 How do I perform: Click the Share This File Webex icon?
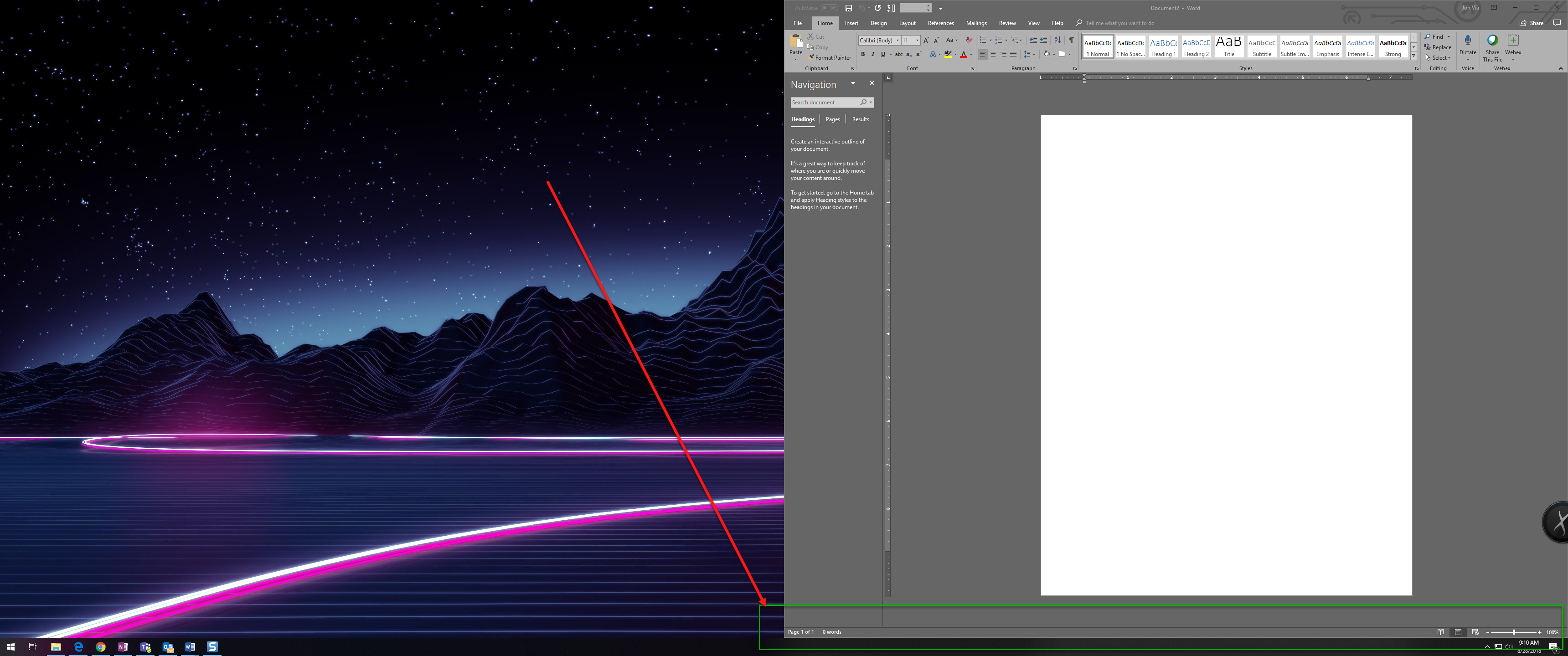click(x=1492, y=41)
